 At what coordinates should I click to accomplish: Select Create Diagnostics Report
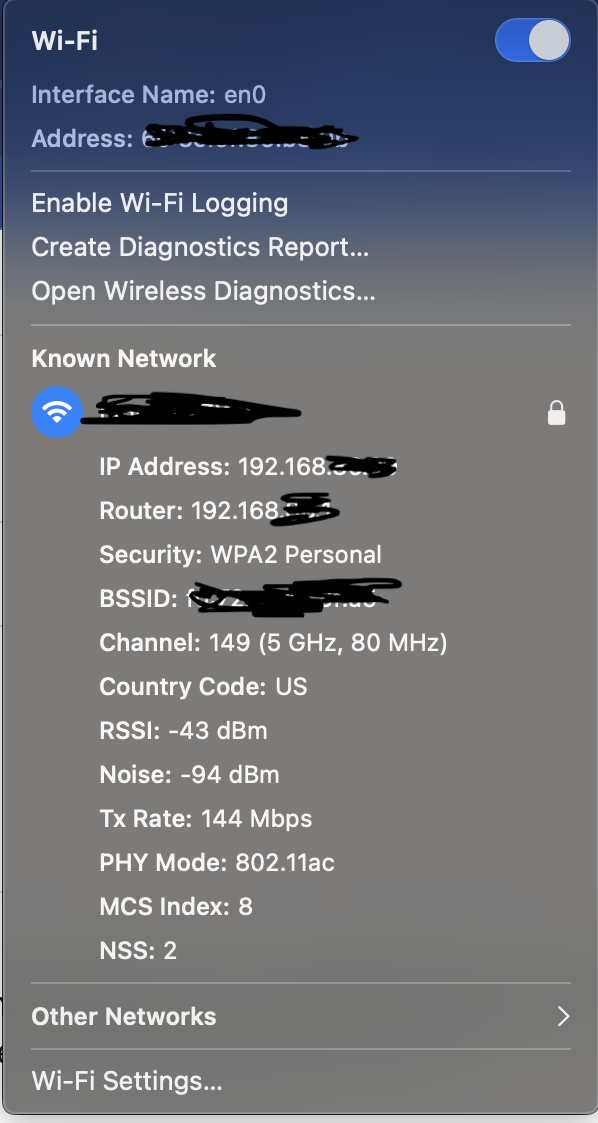pos(199,246)
